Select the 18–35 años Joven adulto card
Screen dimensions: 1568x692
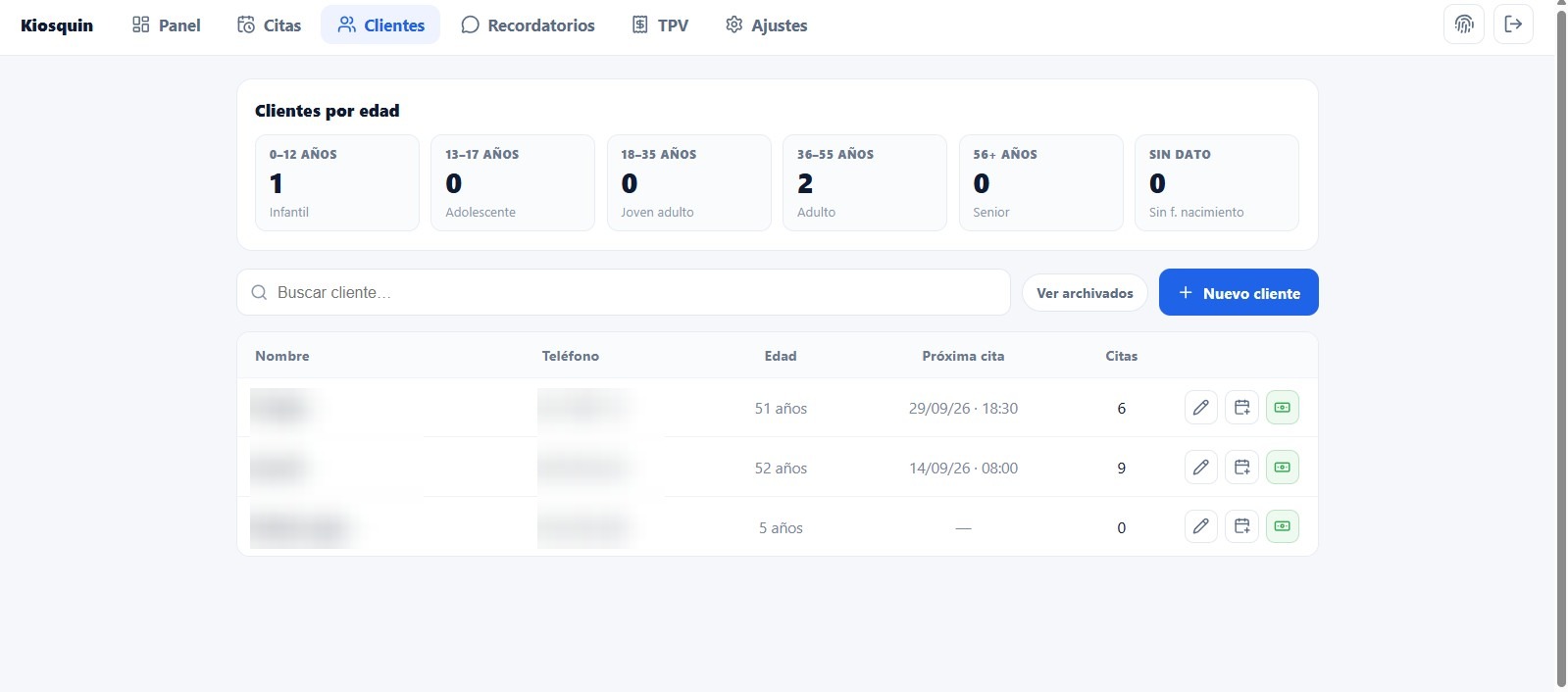pyautogui.click(x=689, y=183)
